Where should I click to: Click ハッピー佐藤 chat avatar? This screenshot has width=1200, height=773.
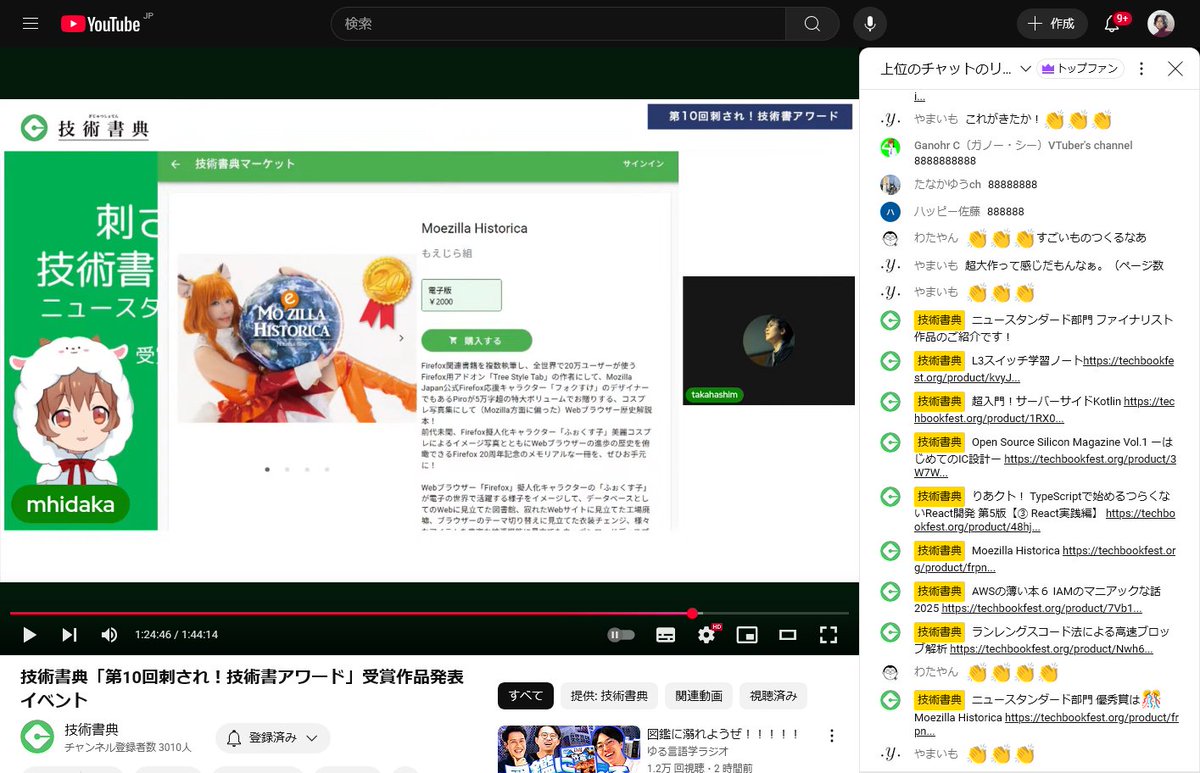[x=890, y=212]
